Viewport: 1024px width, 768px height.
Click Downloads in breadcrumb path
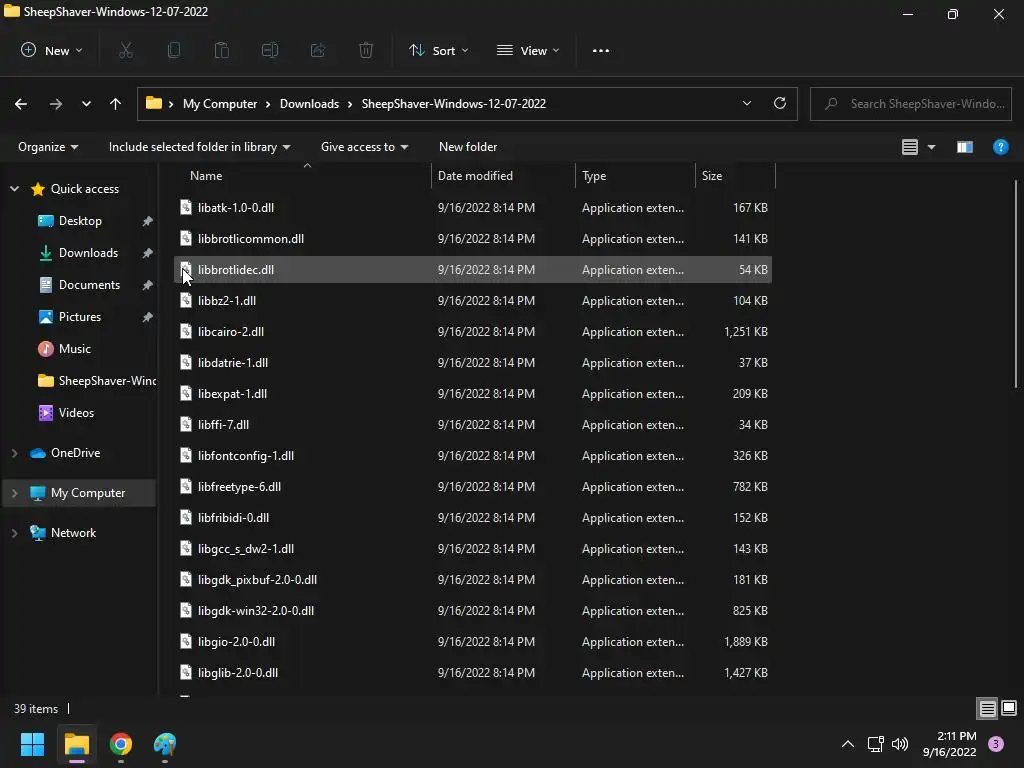310,104
